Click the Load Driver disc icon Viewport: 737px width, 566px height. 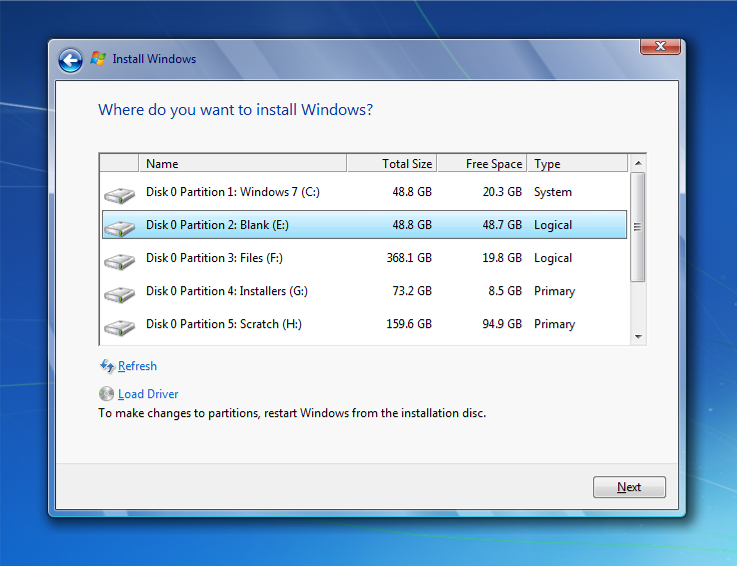pos(107,393)
